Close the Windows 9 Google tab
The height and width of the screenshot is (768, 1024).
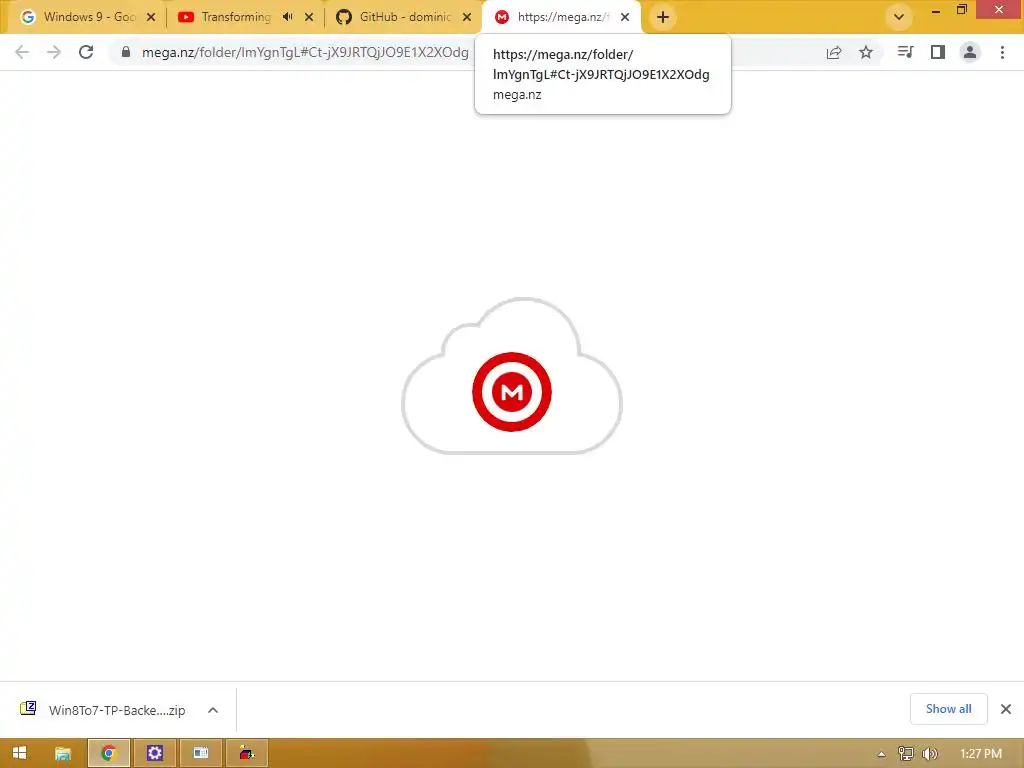(x=151, y=17)
